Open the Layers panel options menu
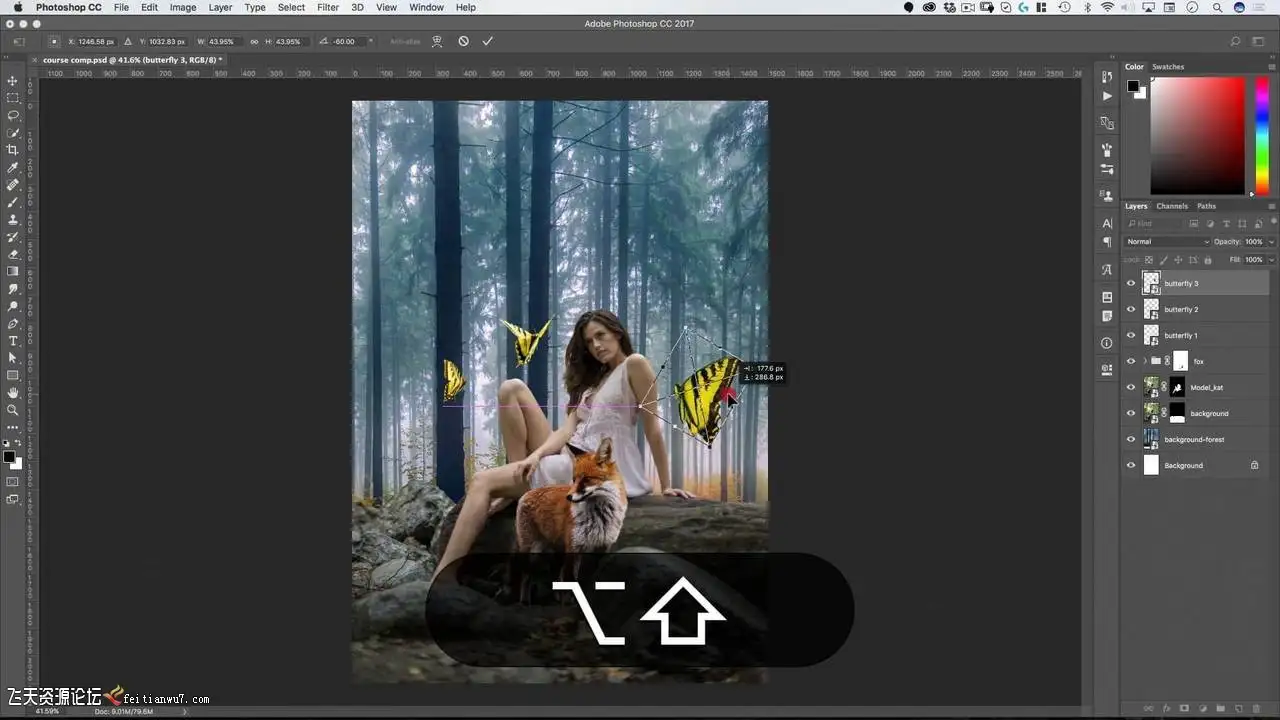1280x720 pixels. point(1272,206)
